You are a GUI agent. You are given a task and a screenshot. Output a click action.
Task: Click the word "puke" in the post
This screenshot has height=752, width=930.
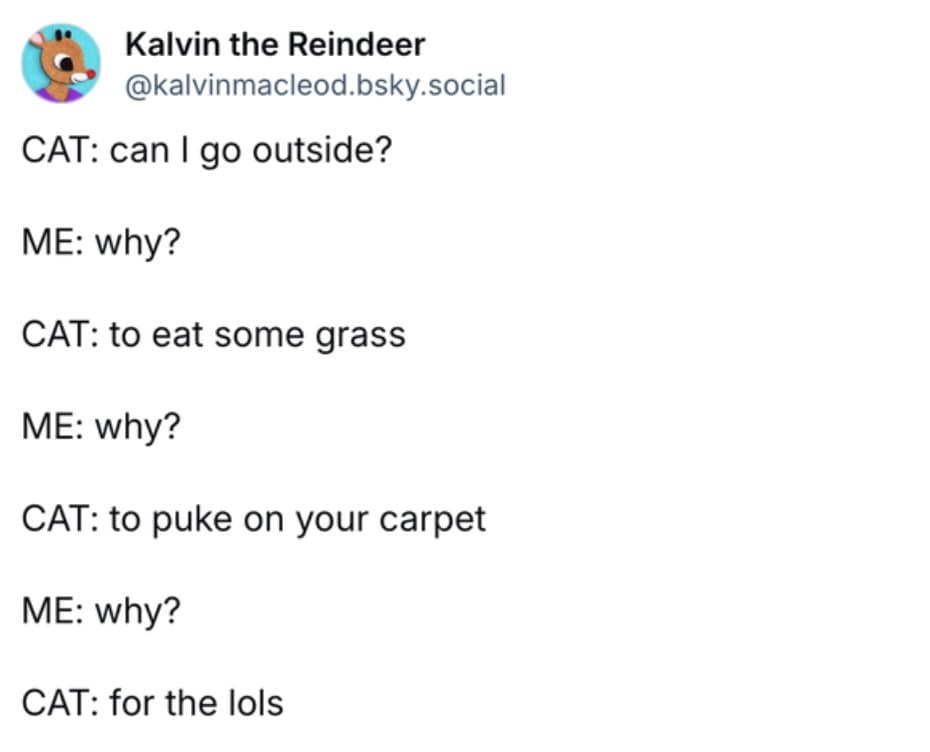pos(191,519)
